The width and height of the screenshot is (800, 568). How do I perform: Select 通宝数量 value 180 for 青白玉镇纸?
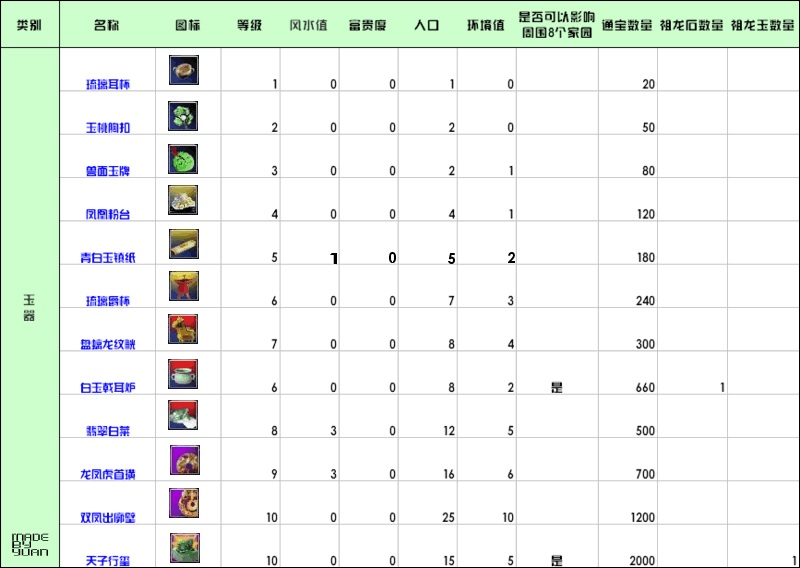pos(645,258)
